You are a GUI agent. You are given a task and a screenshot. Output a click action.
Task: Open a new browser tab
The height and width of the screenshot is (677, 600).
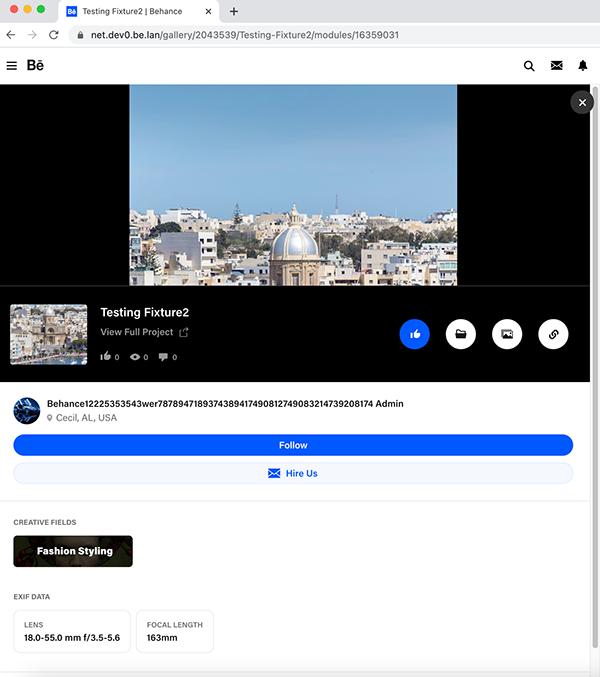(234, 11)
